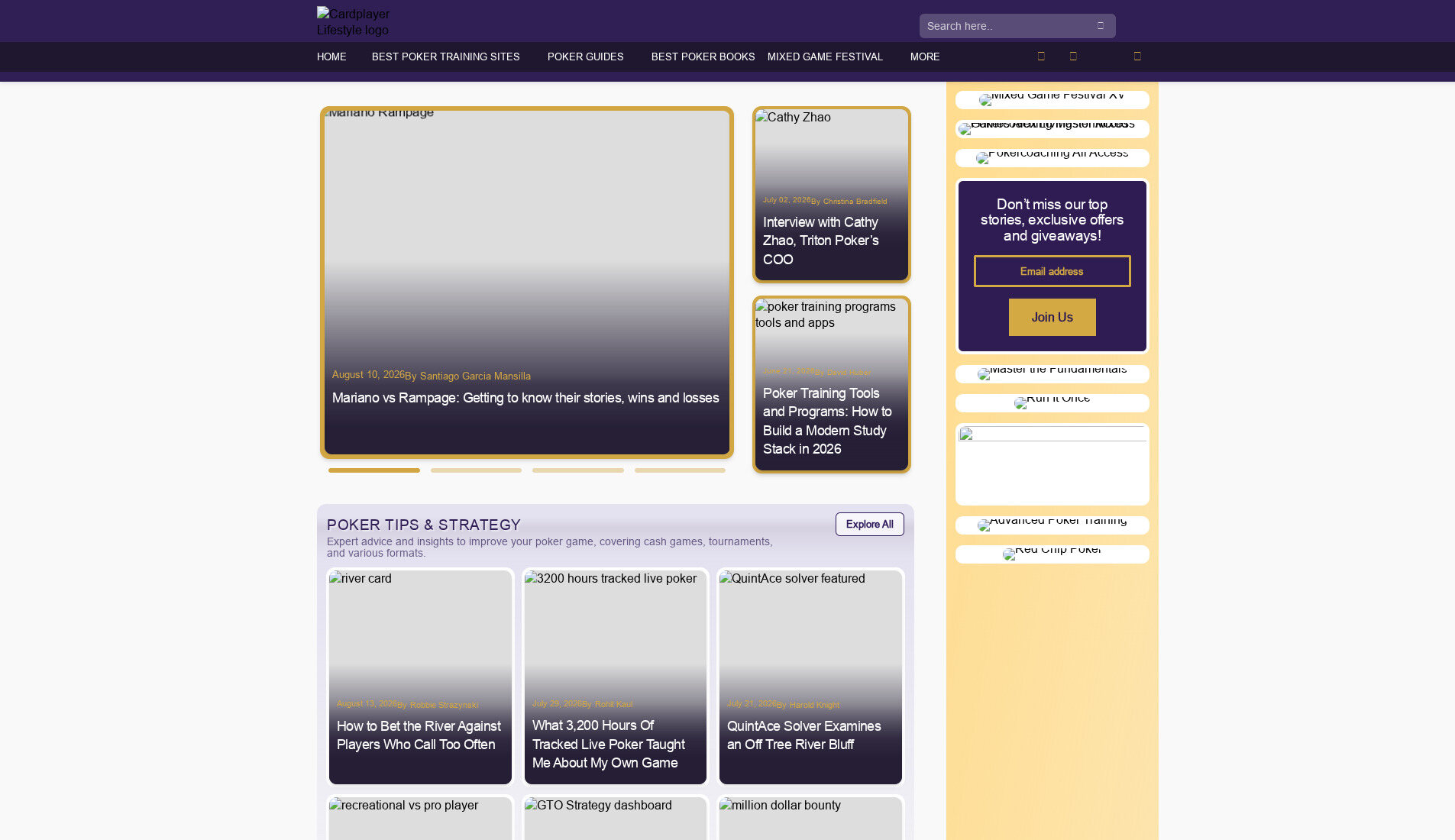Open the million dollar bounty card
Viewport: 1455px width, 840px height.
coord(810,819)
